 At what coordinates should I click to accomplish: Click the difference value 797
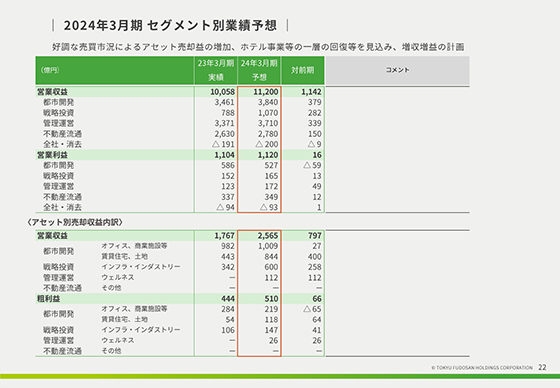click(315, 236)
